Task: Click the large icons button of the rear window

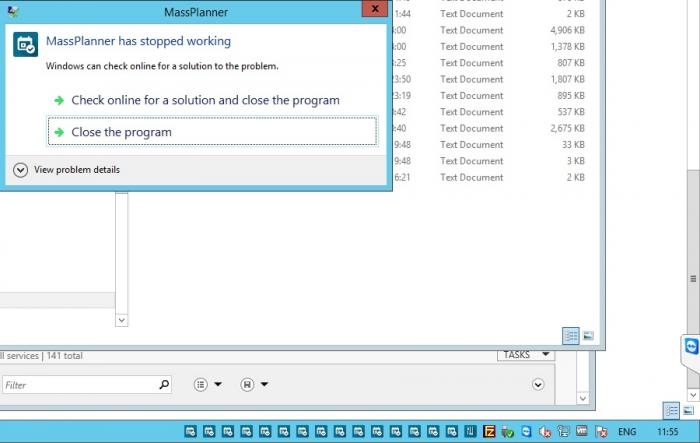Action: coord(689,411)
